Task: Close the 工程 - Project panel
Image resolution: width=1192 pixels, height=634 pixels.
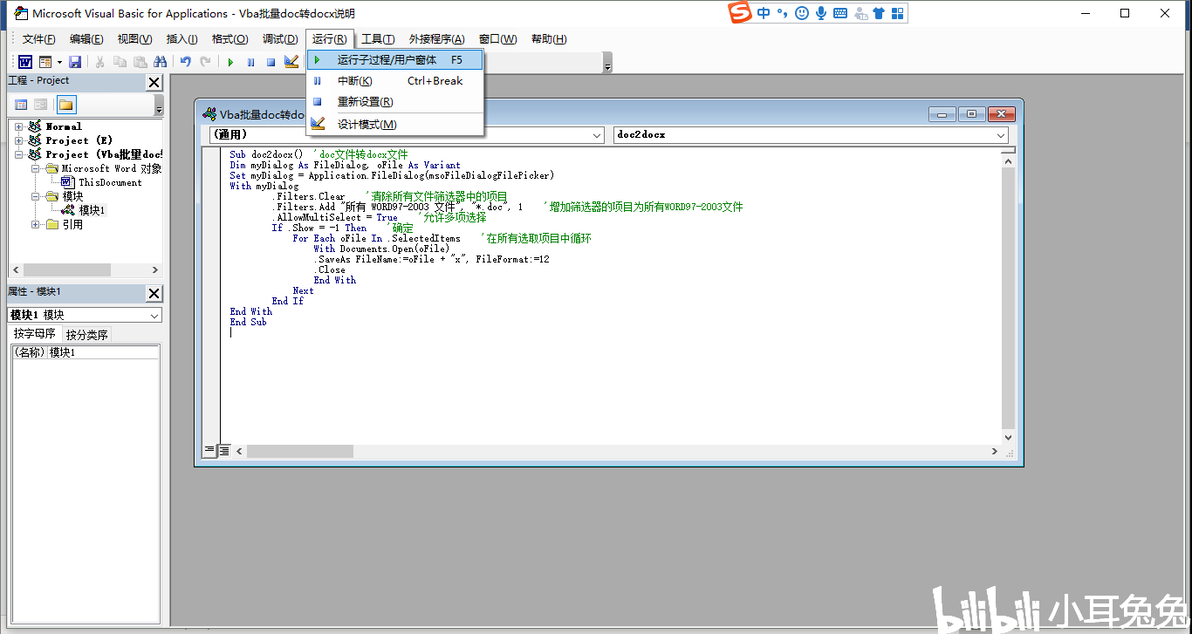Action: pos(154,83)
